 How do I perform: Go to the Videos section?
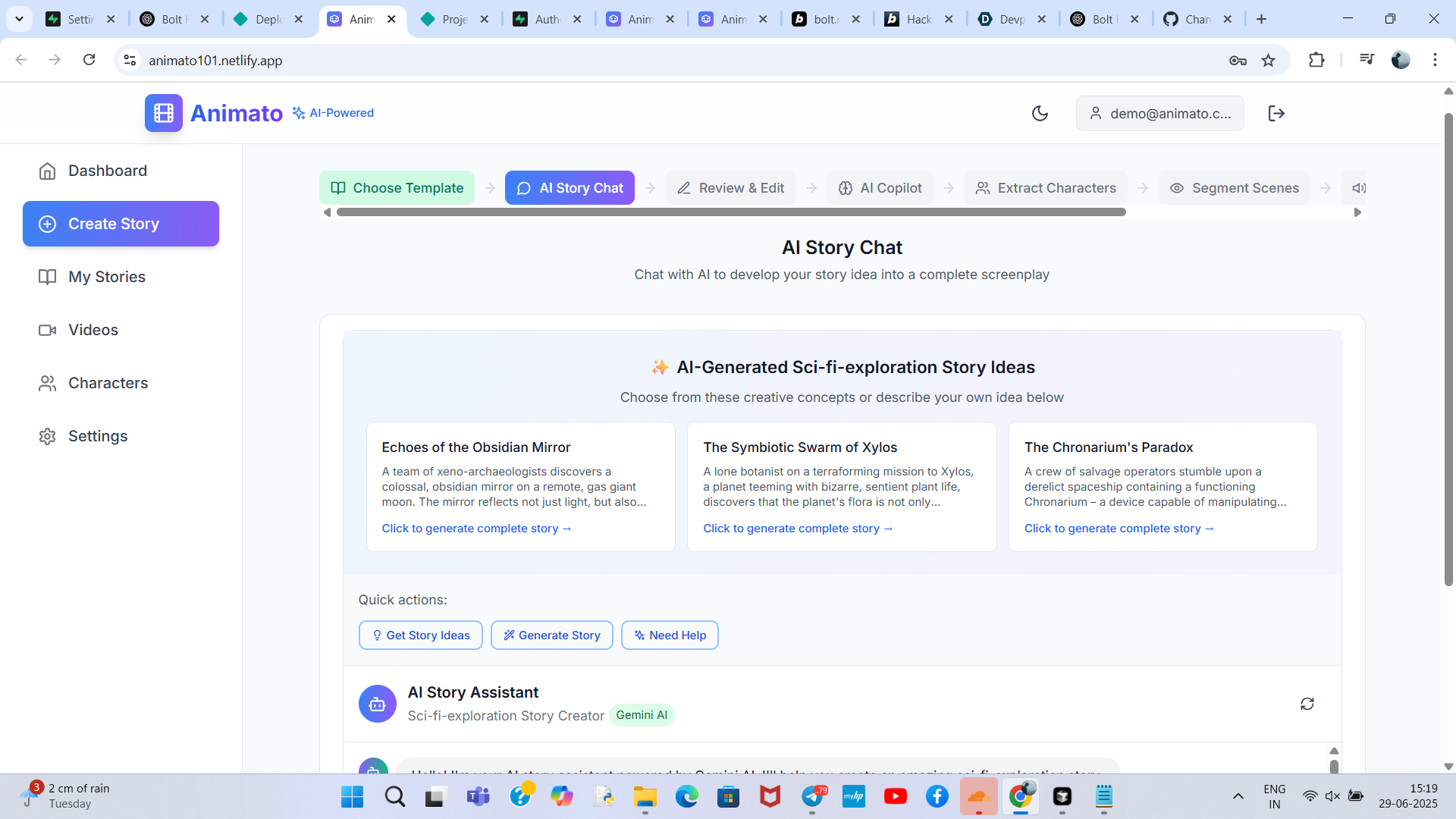coord(93,330)
